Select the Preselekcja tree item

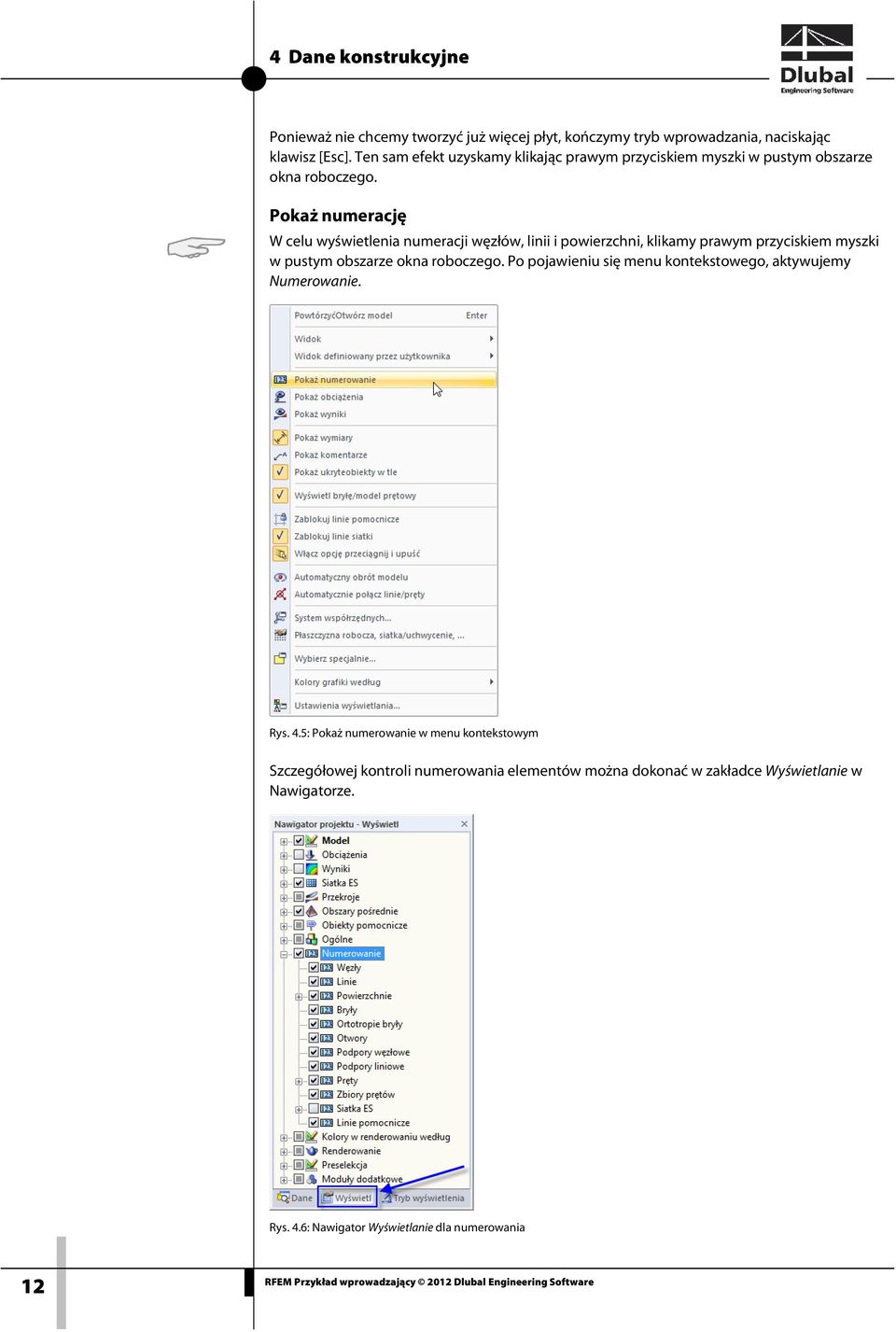pos(344,1165)
